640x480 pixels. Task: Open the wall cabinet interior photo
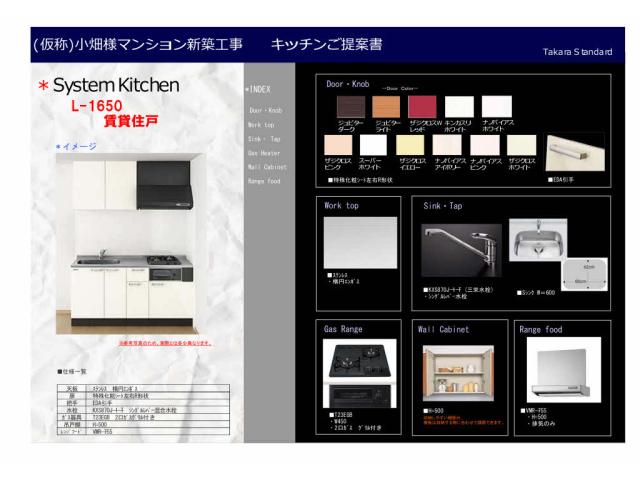[458, 373]
